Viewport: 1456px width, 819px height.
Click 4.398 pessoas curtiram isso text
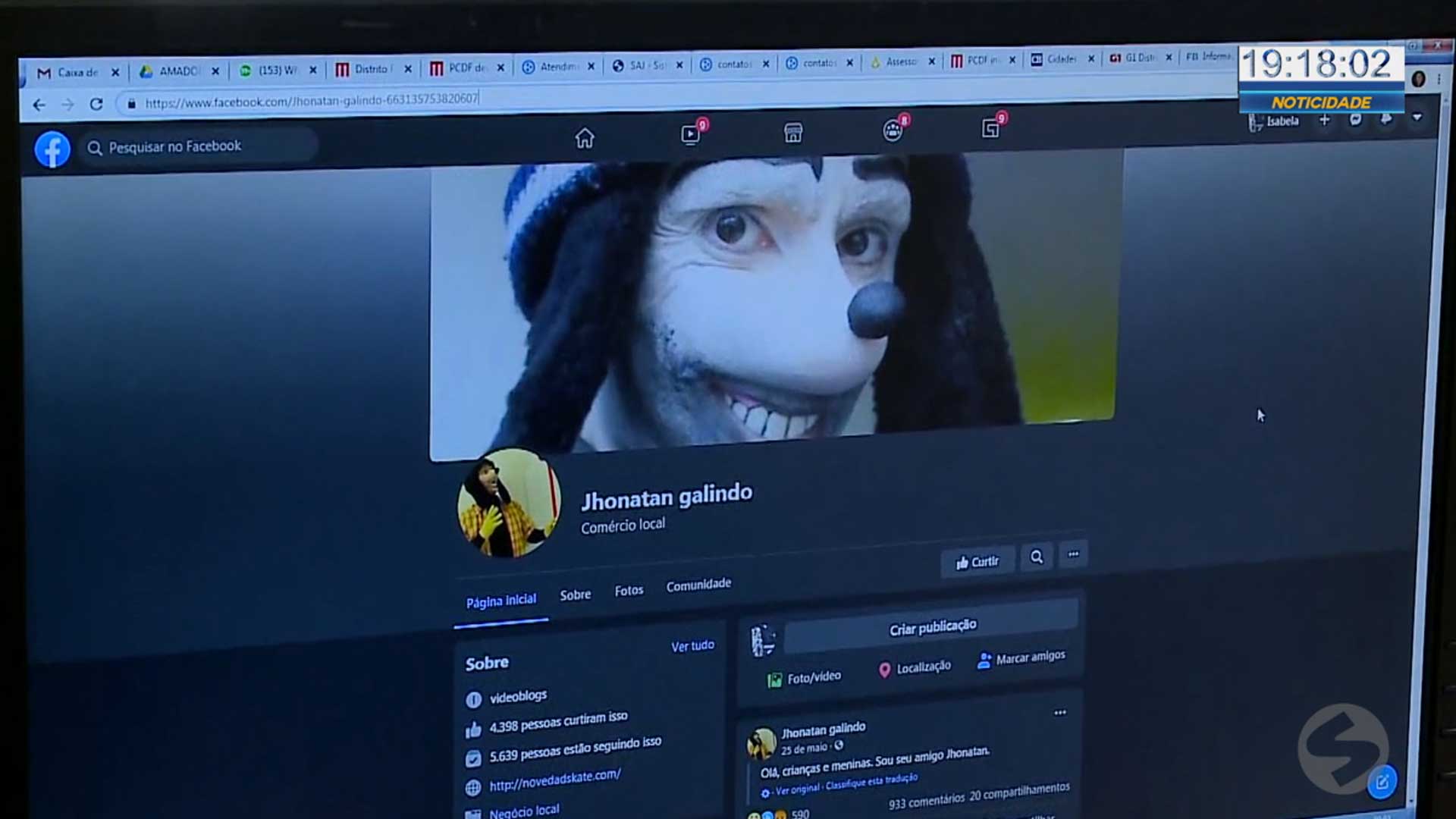[x=558, y=721]
